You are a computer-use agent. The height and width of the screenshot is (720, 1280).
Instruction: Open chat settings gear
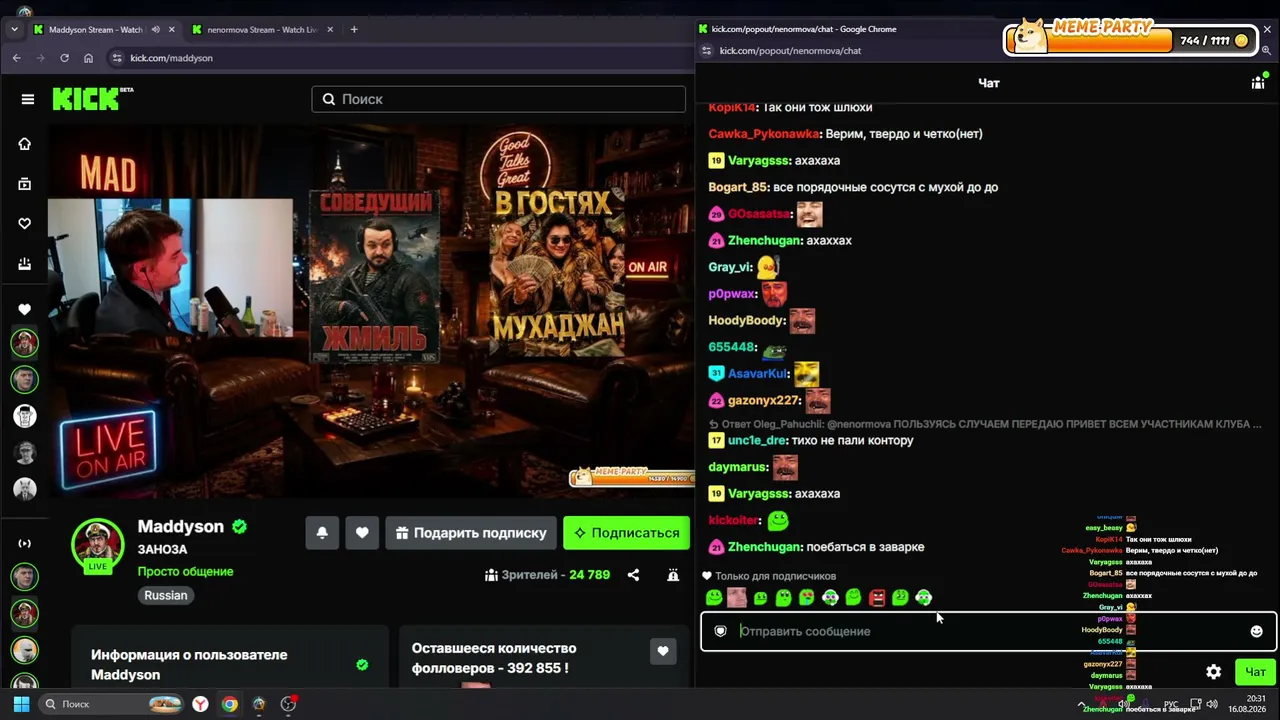1213,672
